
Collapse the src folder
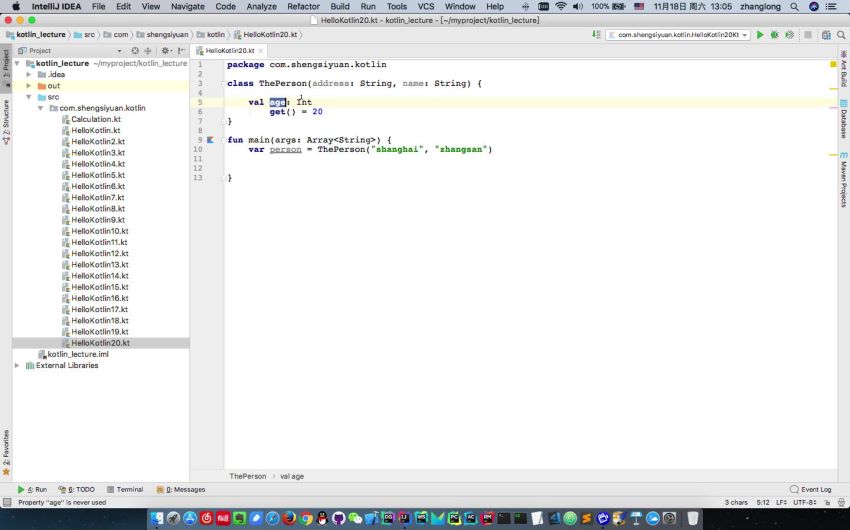[29, 97]
